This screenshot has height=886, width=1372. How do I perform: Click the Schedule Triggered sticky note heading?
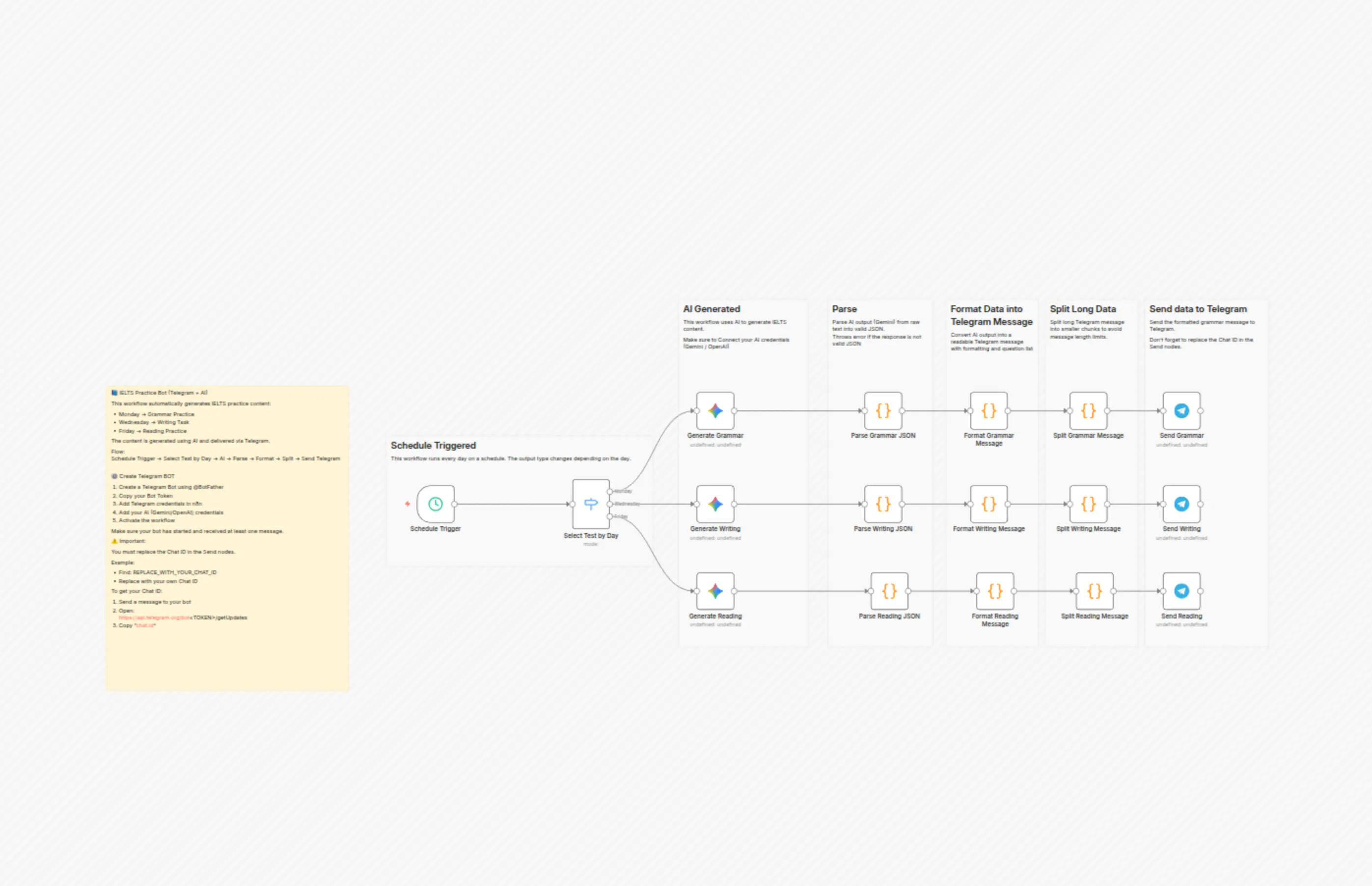(x=434, y=445)
